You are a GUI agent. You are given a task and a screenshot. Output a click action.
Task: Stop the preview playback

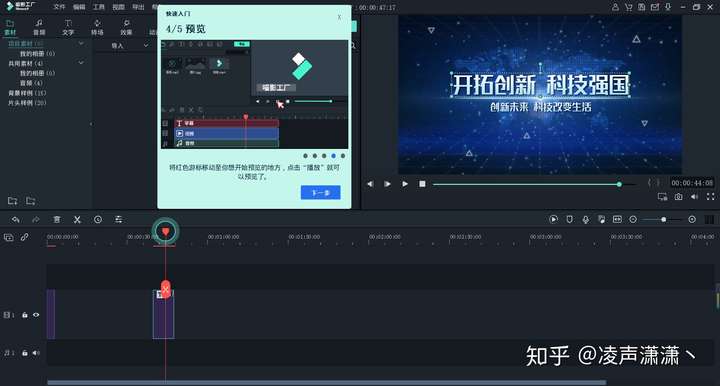click(x=422, y=184)
